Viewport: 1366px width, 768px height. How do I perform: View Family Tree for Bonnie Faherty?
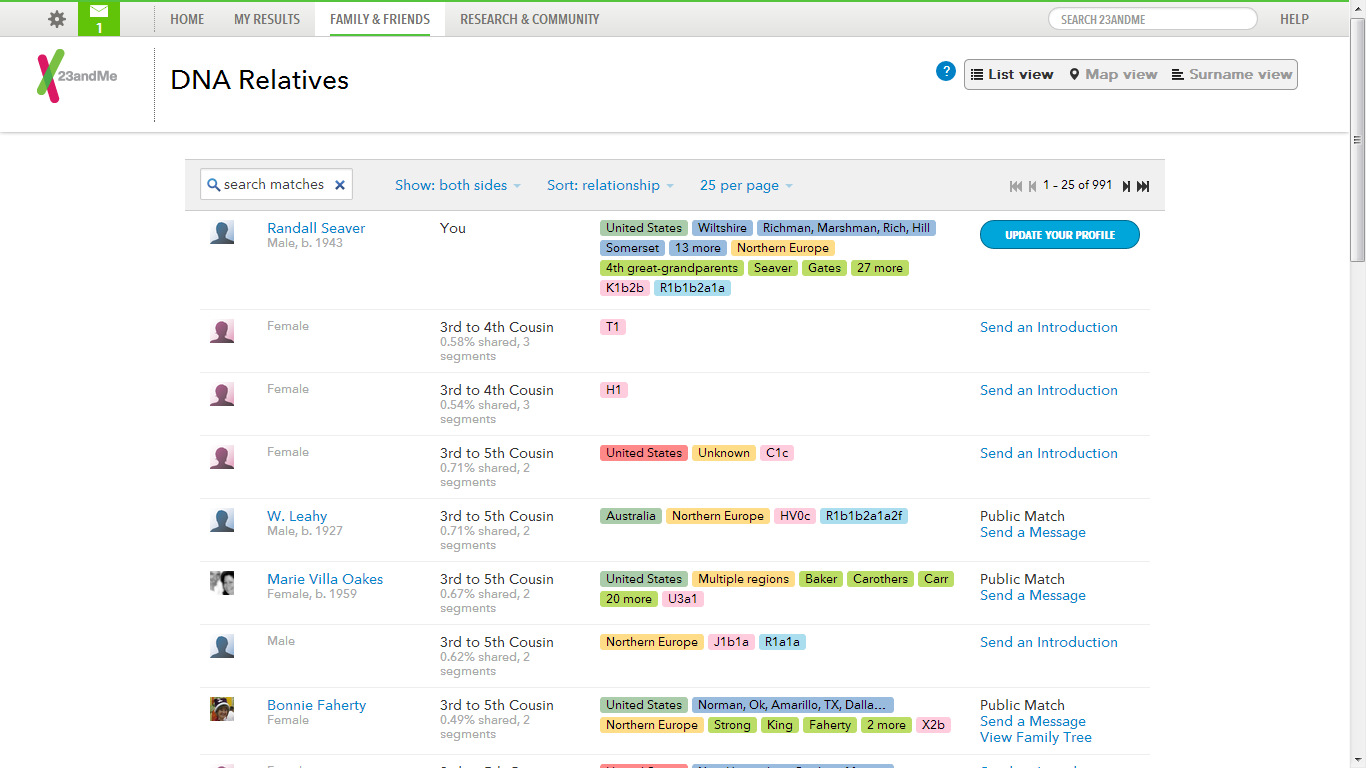[1036, 737]
